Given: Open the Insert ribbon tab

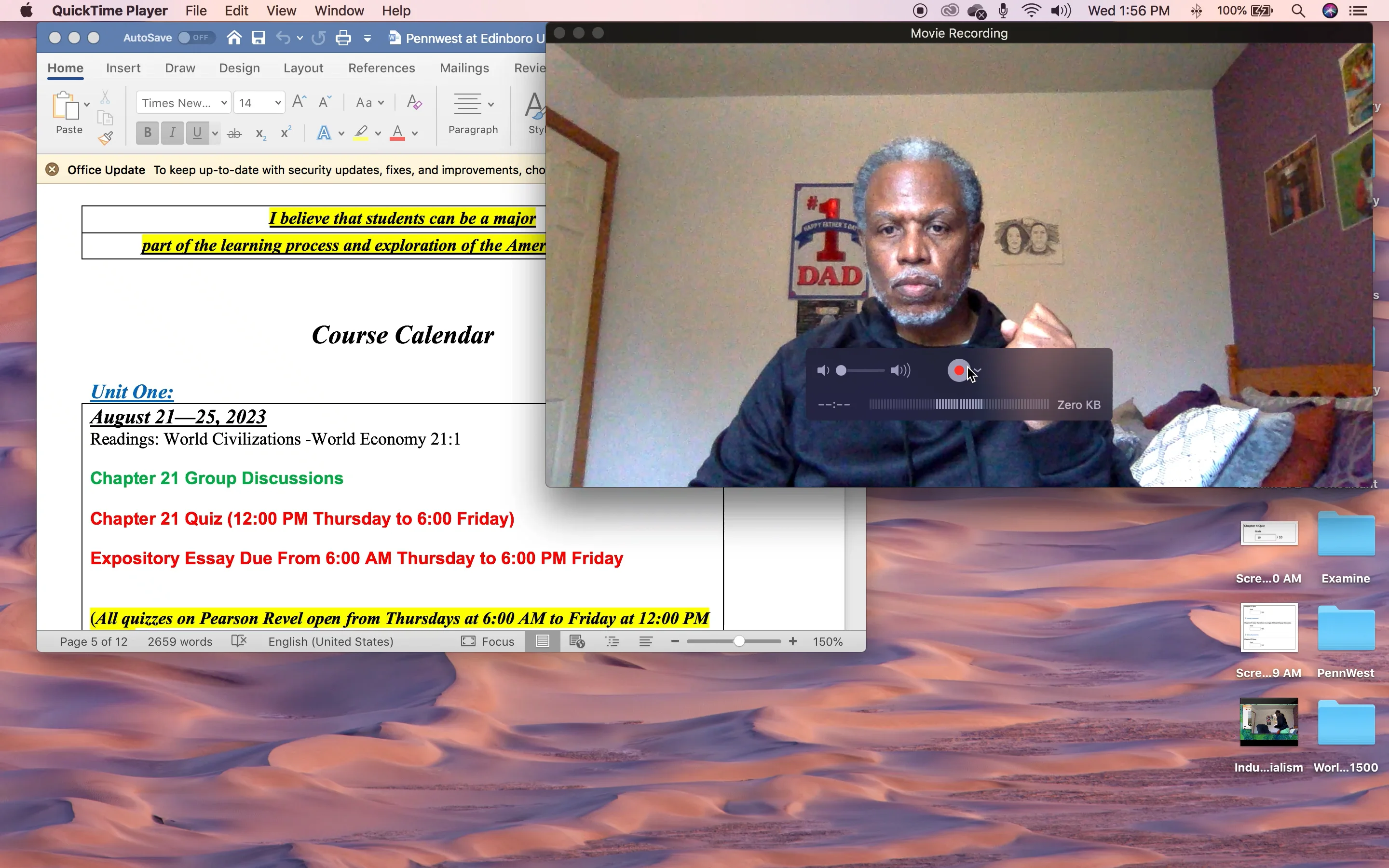Looking at the screenshot, I should (123, 68).
